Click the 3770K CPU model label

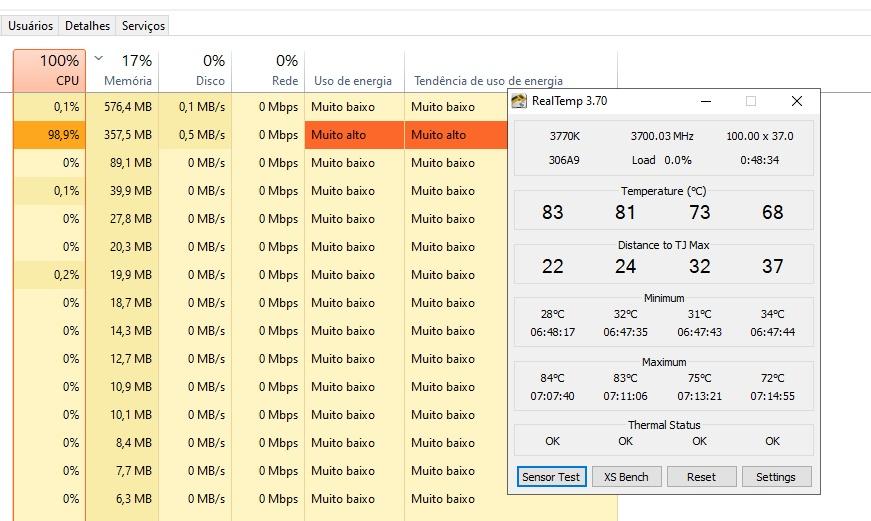564,136
